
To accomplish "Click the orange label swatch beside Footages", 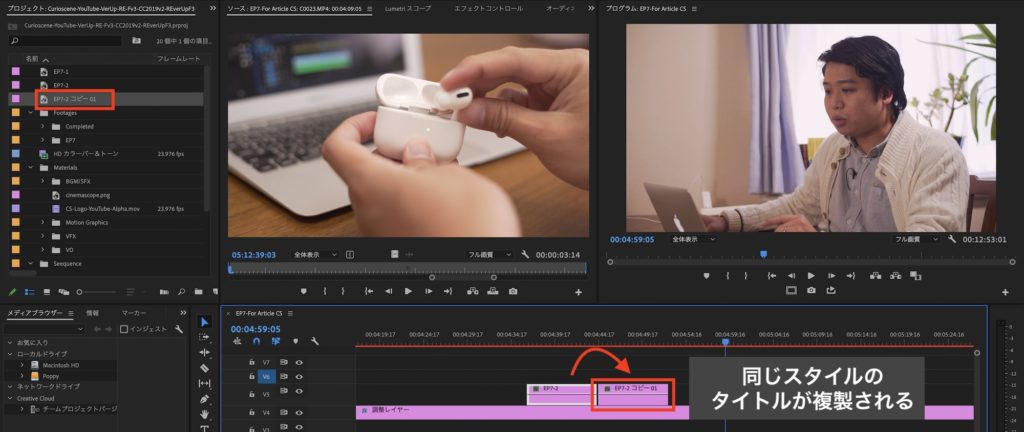I will tap(15, 113).
